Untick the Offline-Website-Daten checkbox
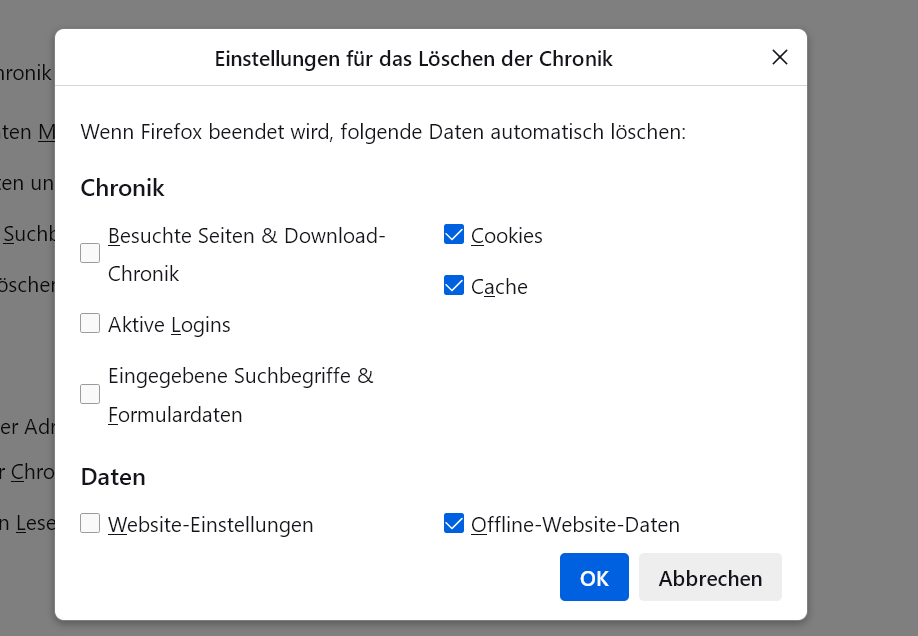 coord(454,523)
